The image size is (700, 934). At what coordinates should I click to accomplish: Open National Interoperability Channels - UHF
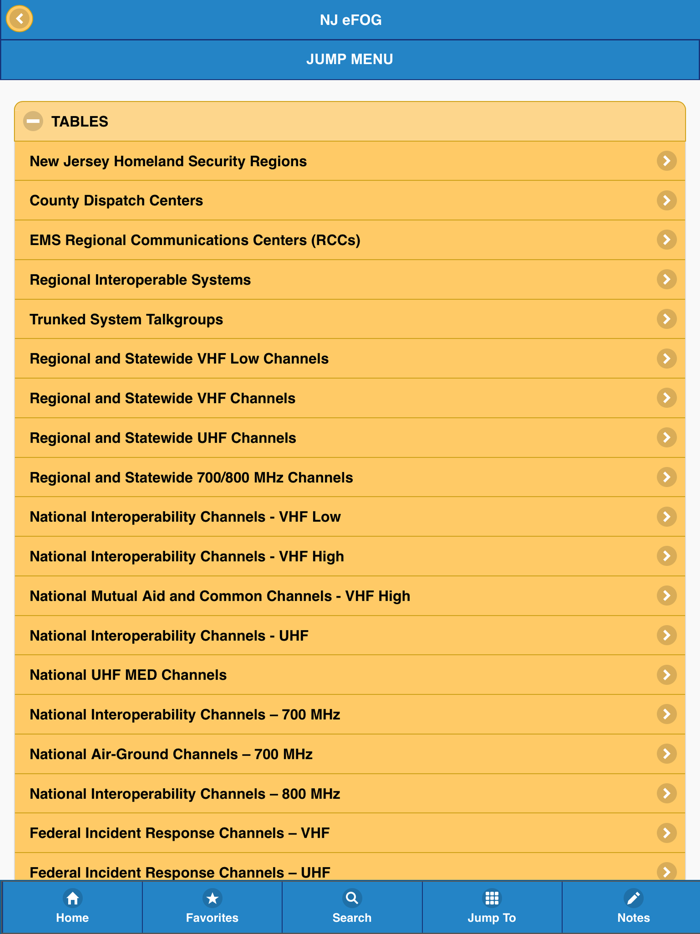click(350, 636)
